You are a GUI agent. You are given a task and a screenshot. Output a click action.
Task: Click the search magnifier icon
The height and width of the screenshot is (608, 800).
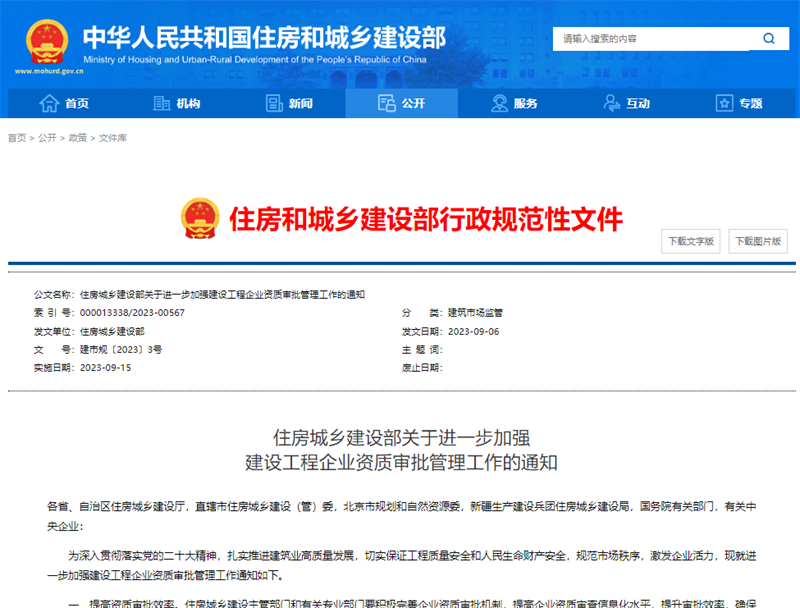769,38
